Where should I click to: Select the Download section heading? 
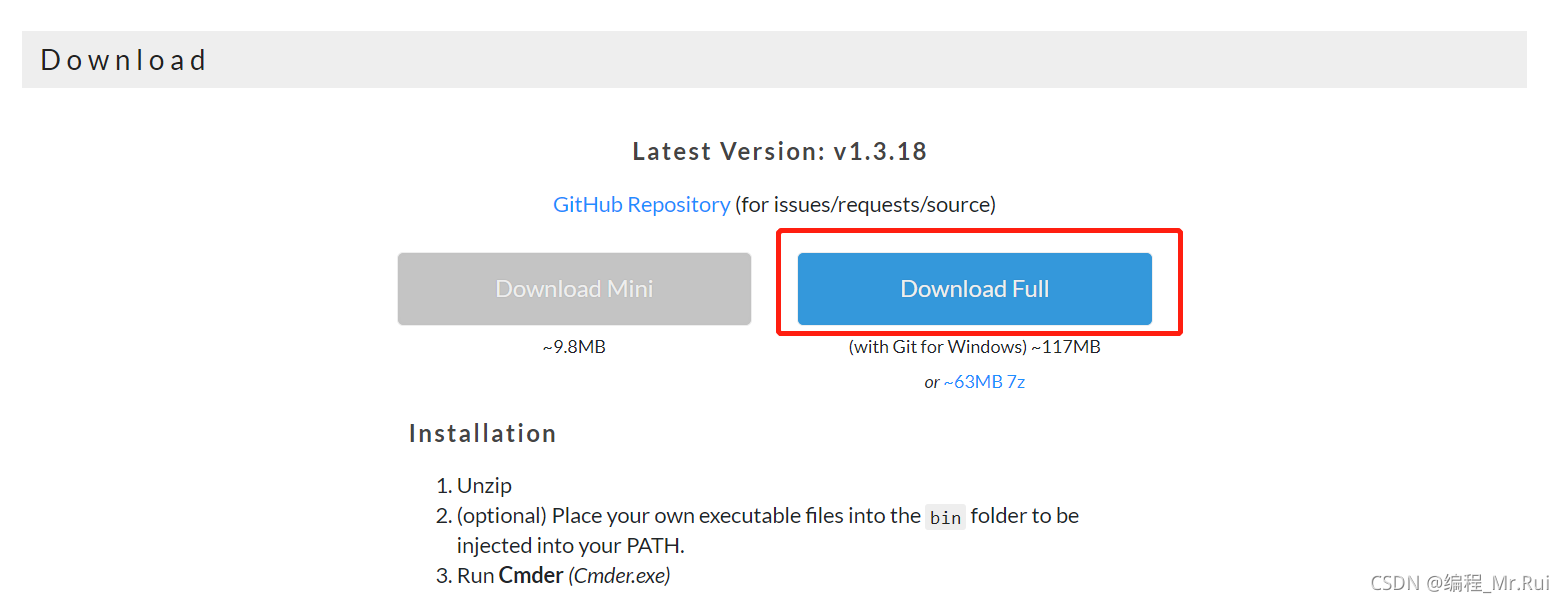[124, 60]
